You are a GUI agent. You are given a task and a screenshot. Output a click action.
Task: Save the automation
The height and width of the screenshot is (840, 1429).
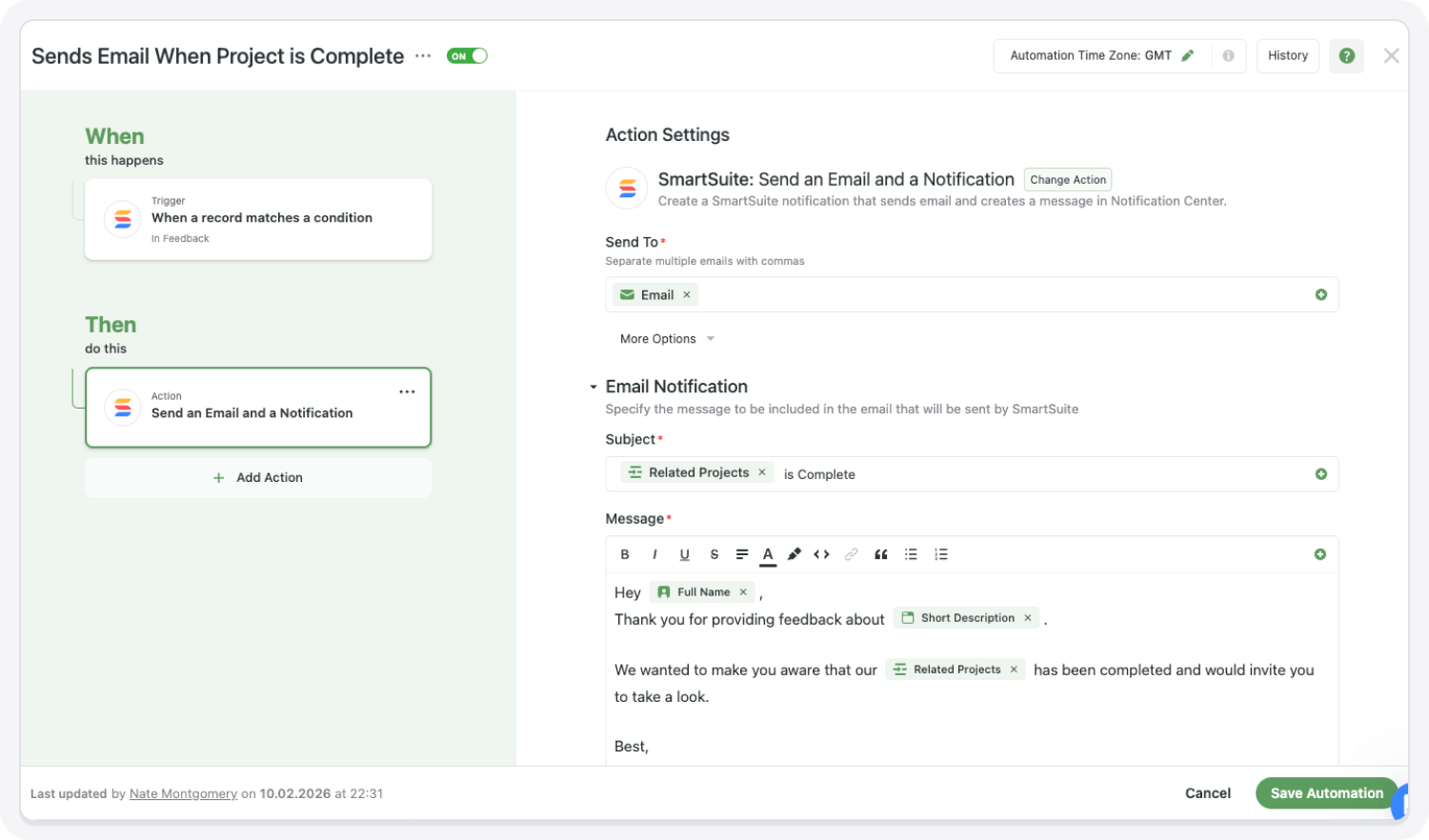tap(1326, 793)
